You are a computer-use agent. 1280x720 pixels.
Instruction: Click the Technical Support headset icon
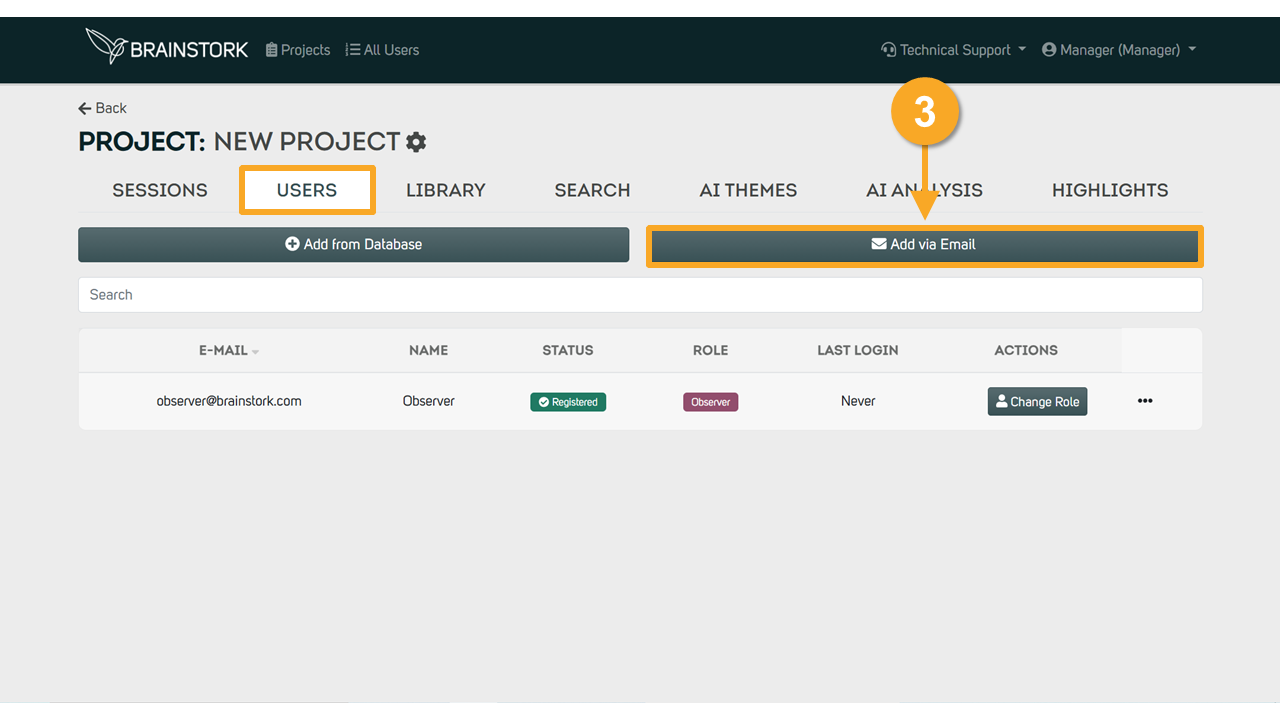(888, 50)
